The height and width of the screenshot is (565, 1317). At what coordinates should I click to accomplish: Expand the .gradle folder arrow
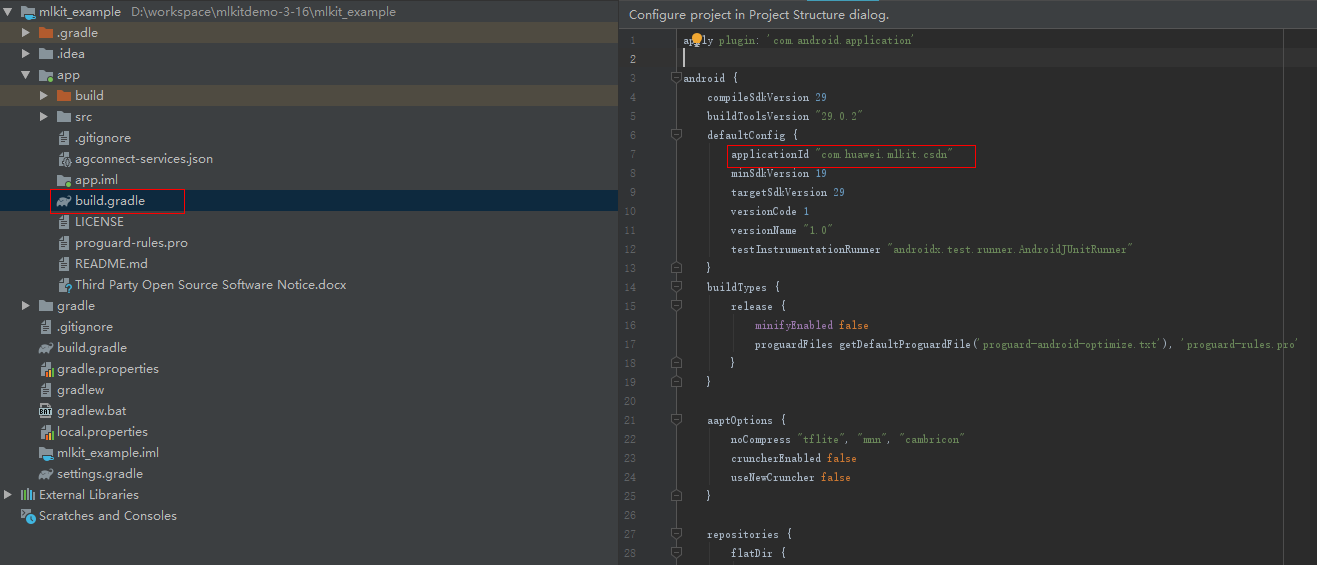pos(27,33)
